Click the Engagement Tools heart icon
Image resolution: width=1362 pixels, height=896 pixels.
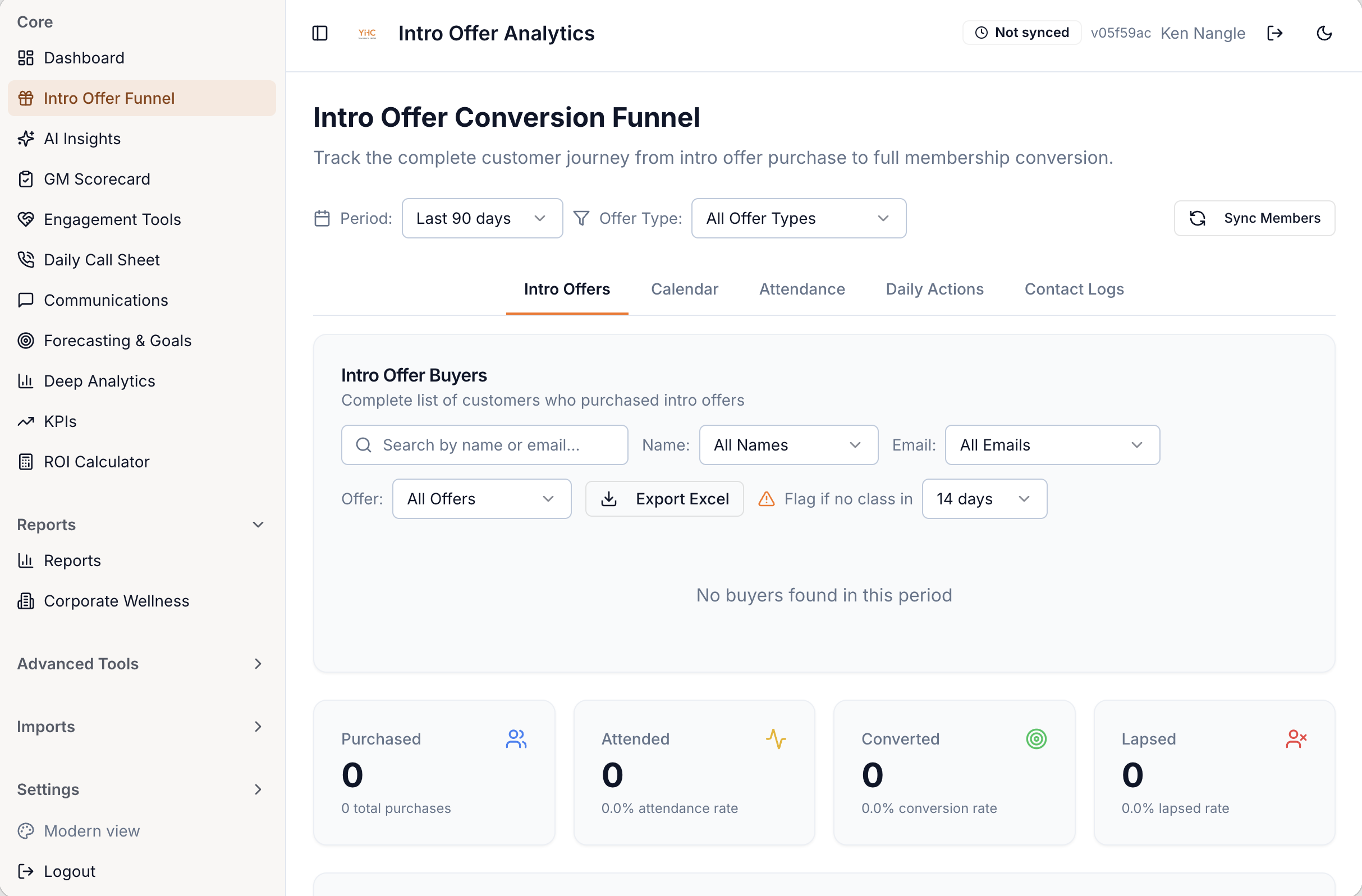coord(26,219)
